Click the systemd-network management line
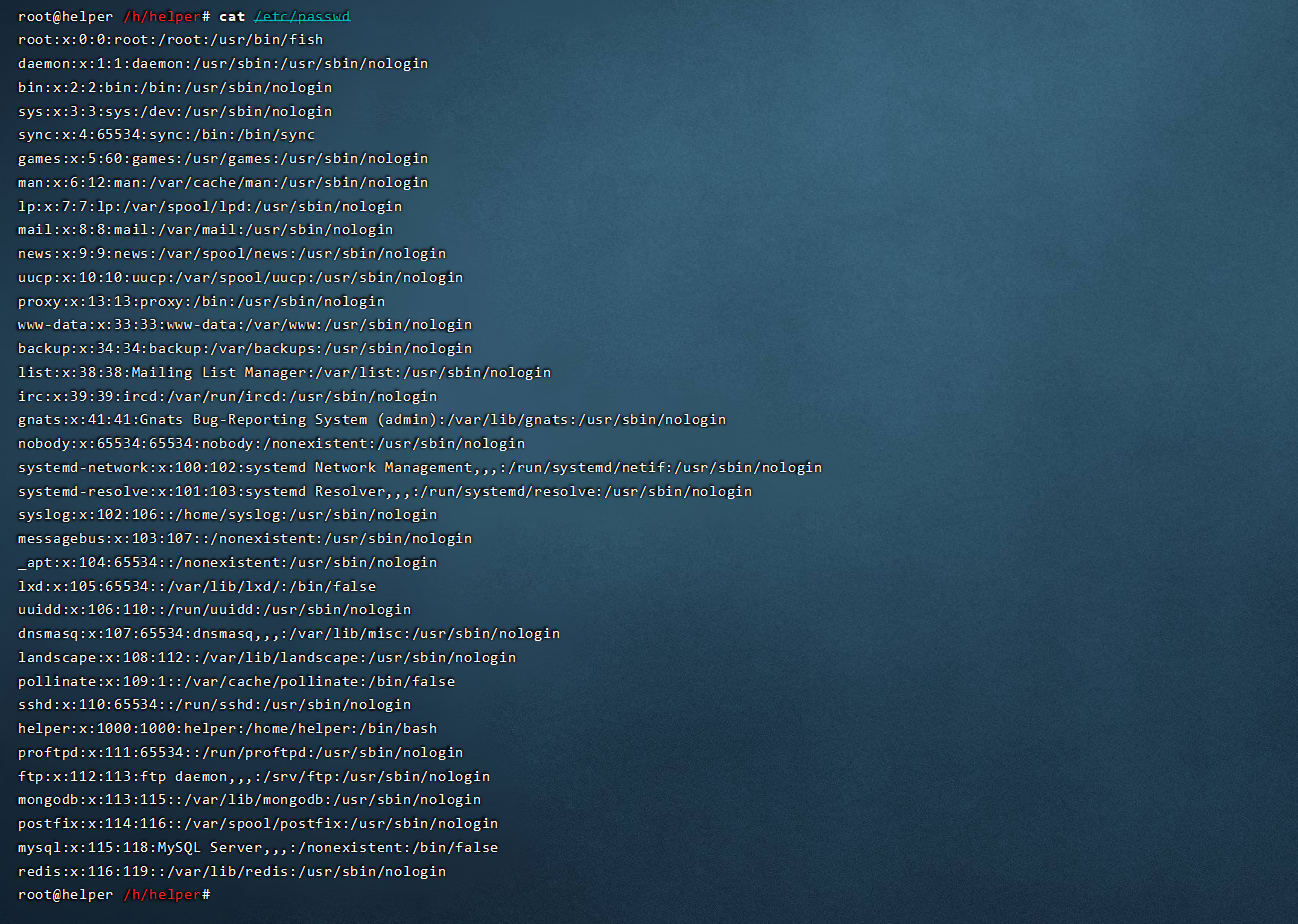The height and width of the screenshot is (924, 1298). pos(419,467)
